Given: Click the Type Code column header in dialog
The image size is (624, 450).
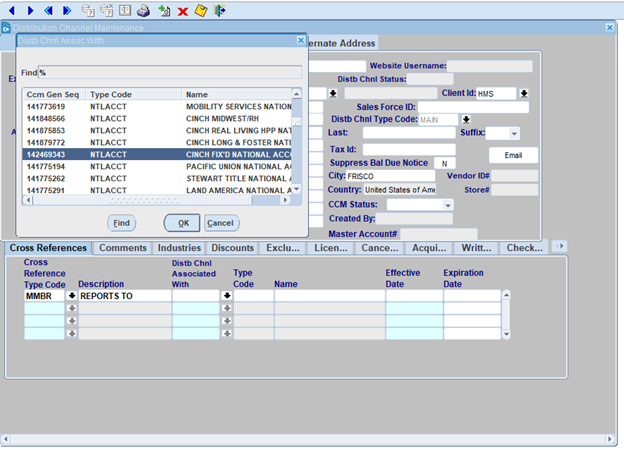Looking at the screenshot, I should (x=134, y=94).
